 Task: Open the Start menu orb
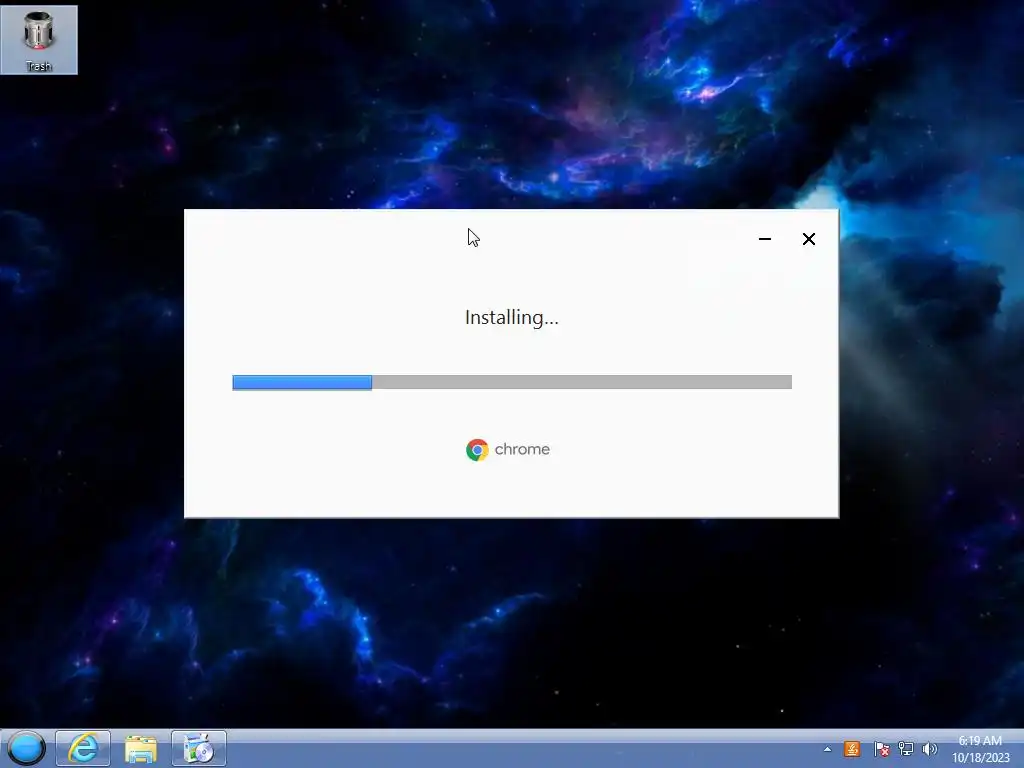point(26,748)
